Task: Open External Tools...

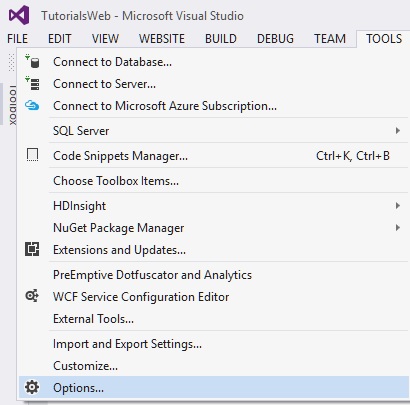Action: pyautogui.click(x=213, y=319)
